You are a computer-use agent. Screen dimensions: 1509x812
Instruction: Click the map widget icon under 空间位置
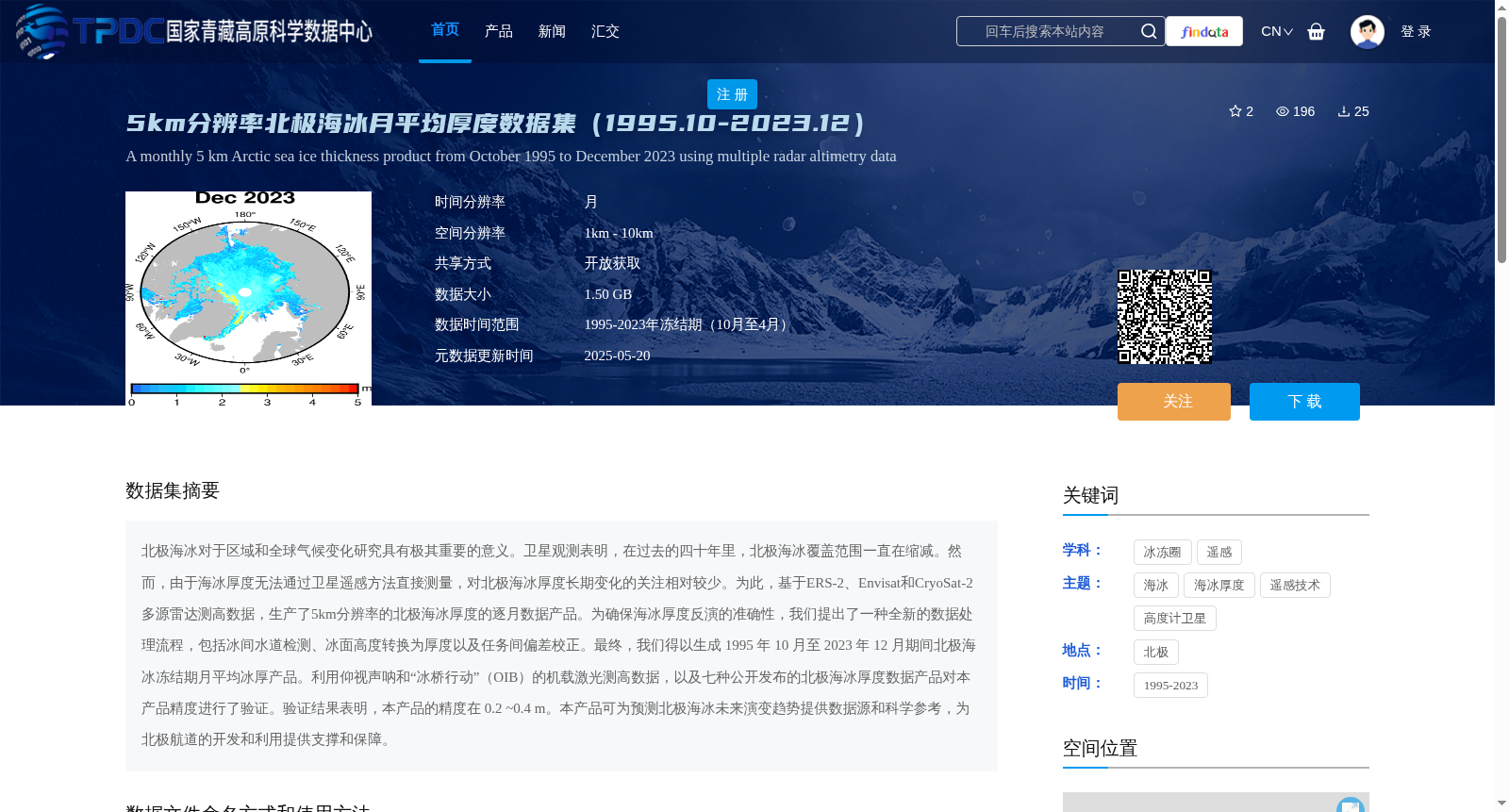(x=1351, y=804)
